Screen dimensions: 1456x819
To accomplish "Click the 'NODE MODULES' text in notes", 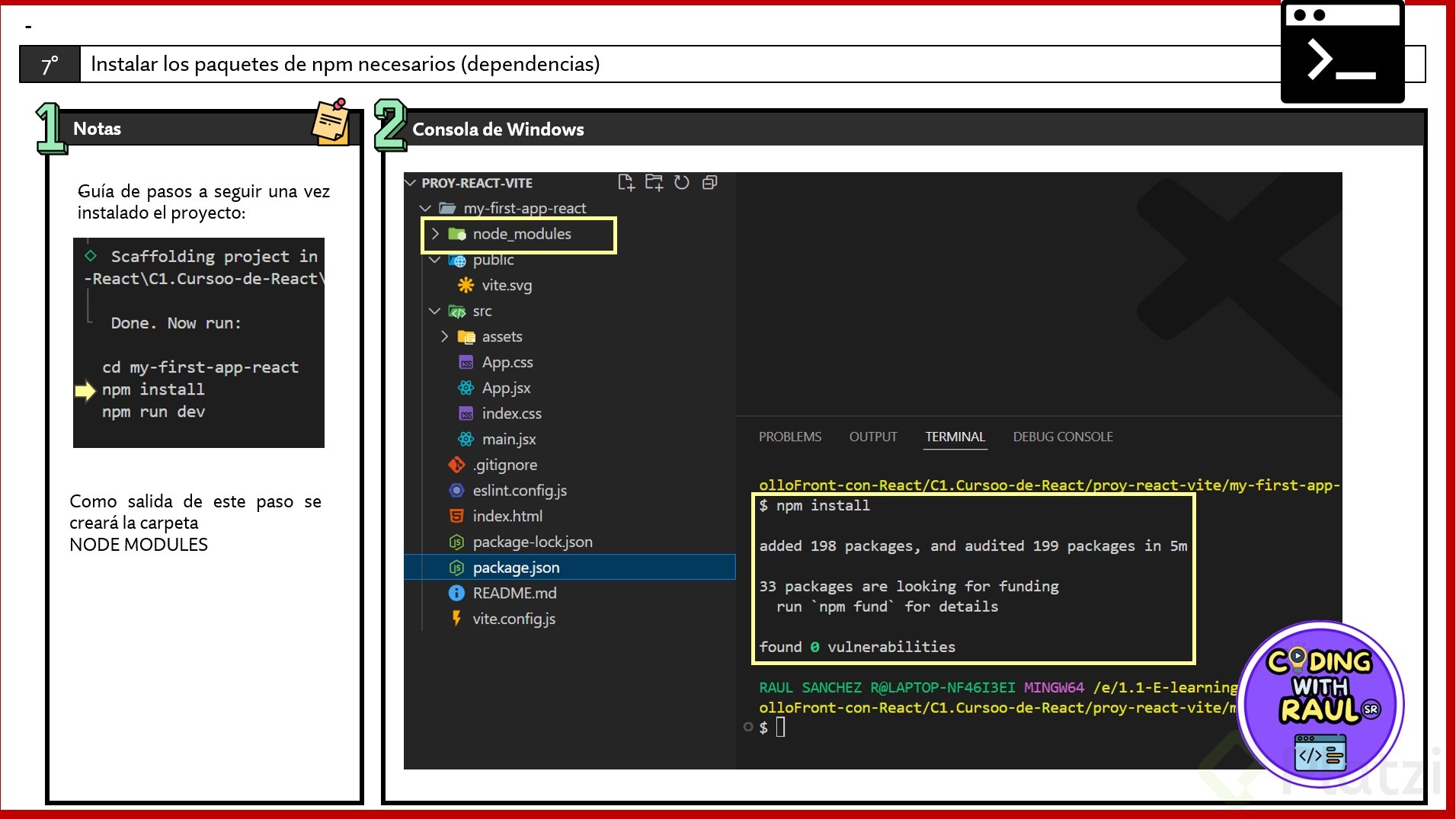I will [139, 545].
